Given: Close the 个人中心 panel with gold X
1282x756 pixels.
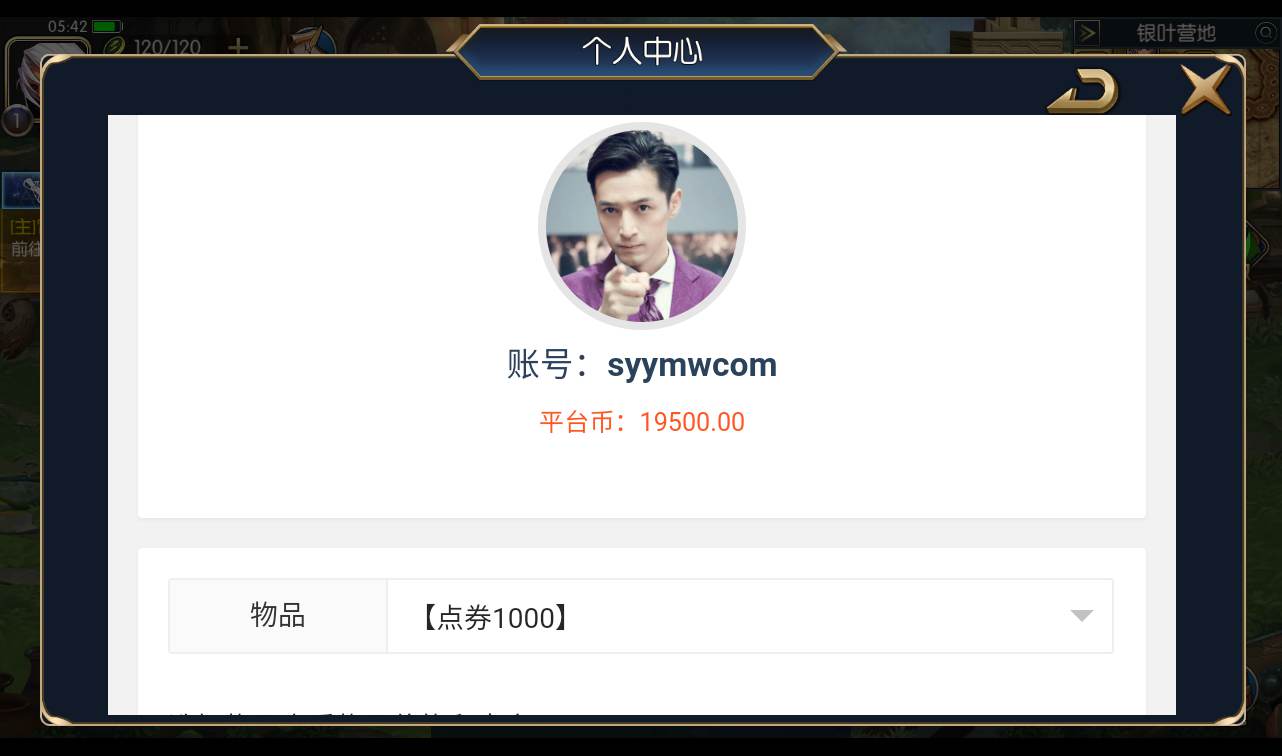Looking at the screenshot, I should tap(1206, 89).
